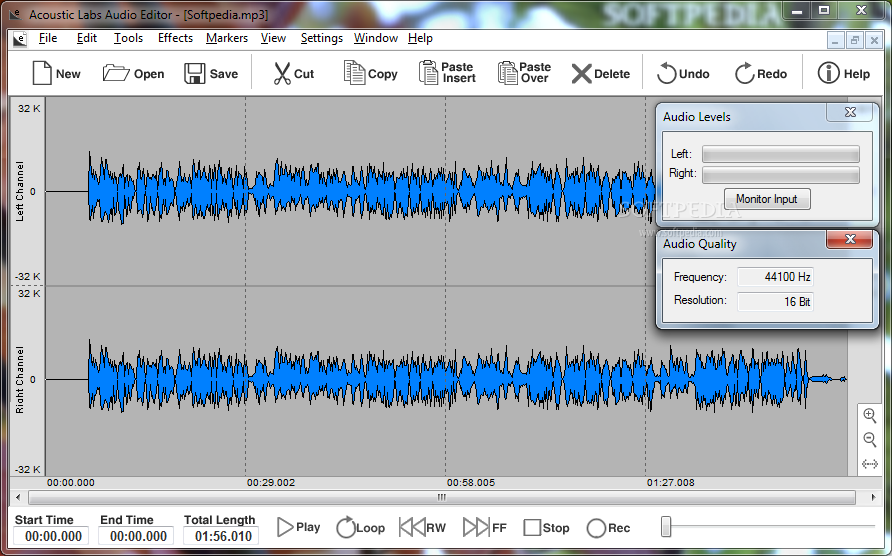Image resolution: width=892 pixels, height=556 pixels.
Task: Close the Softpedia.mp3 document window
Action: point(873,40)
